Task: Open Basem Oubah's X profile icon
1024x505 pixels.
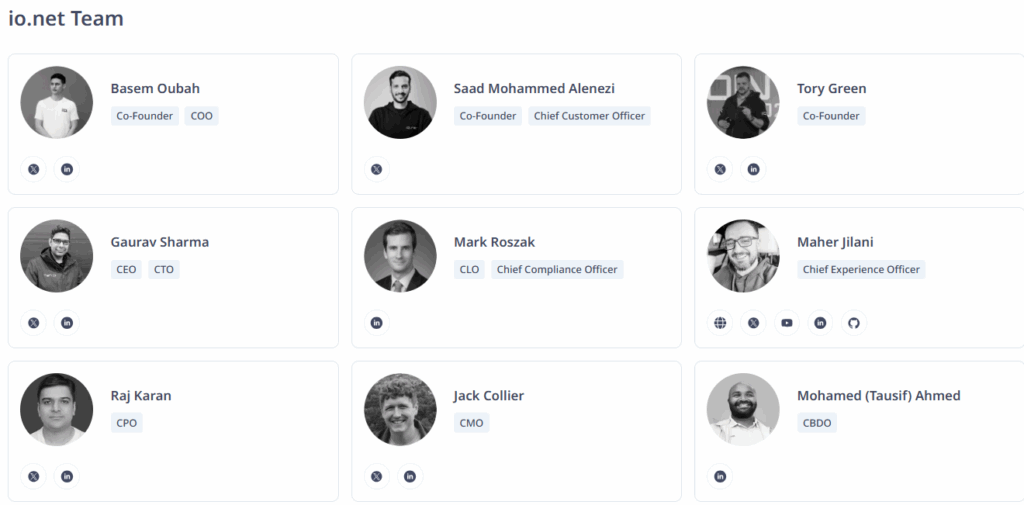Action: (x=34, y=169)
